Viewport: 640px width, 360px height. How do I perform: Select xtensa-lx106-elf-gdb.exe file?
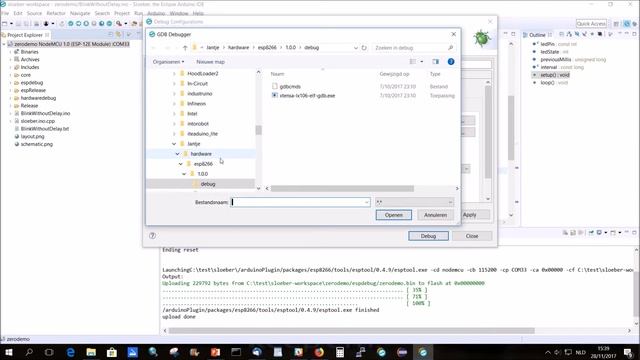tap(307, 96)
